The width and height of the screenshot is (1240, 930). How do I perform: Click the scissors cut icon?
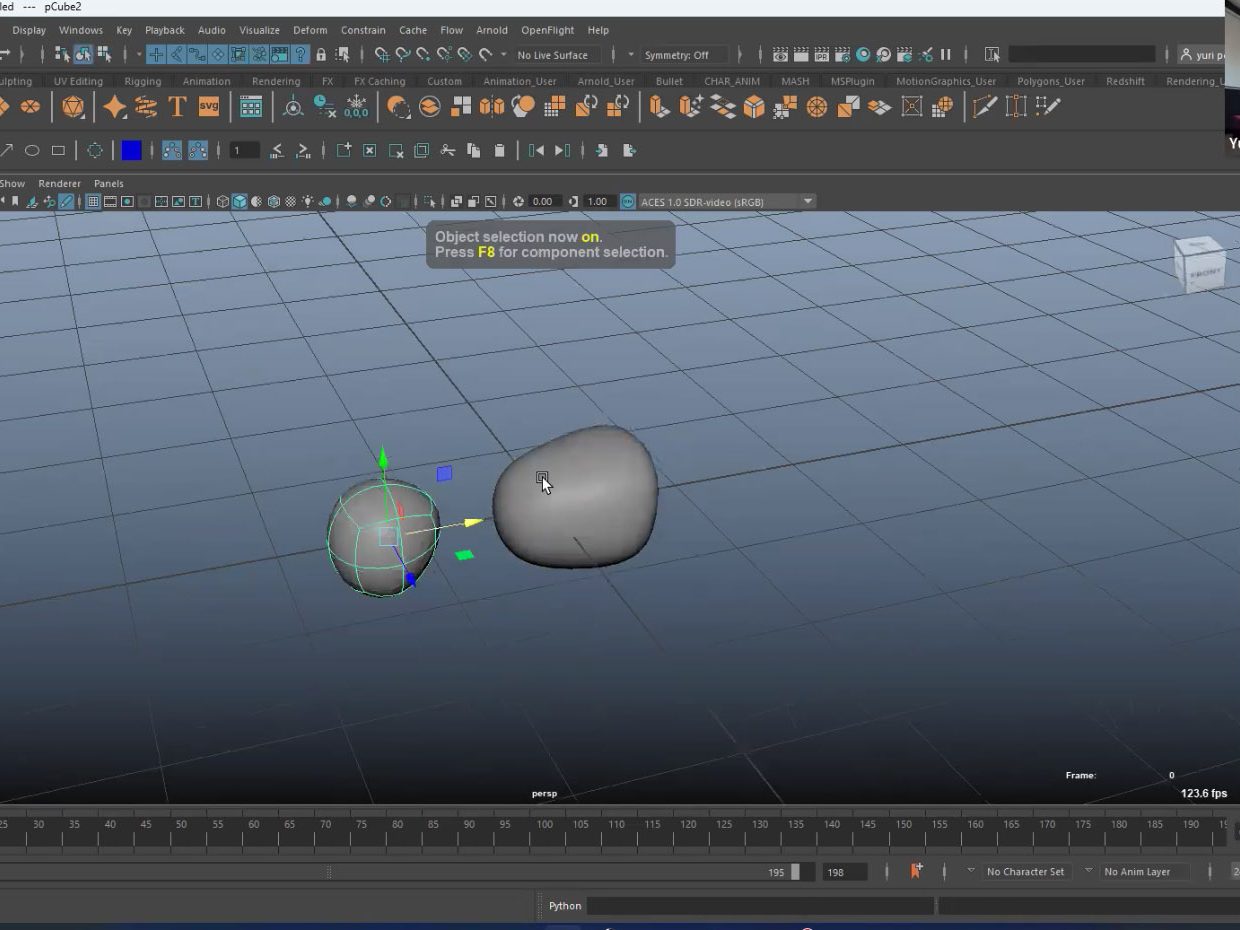[x=447, y=151]
